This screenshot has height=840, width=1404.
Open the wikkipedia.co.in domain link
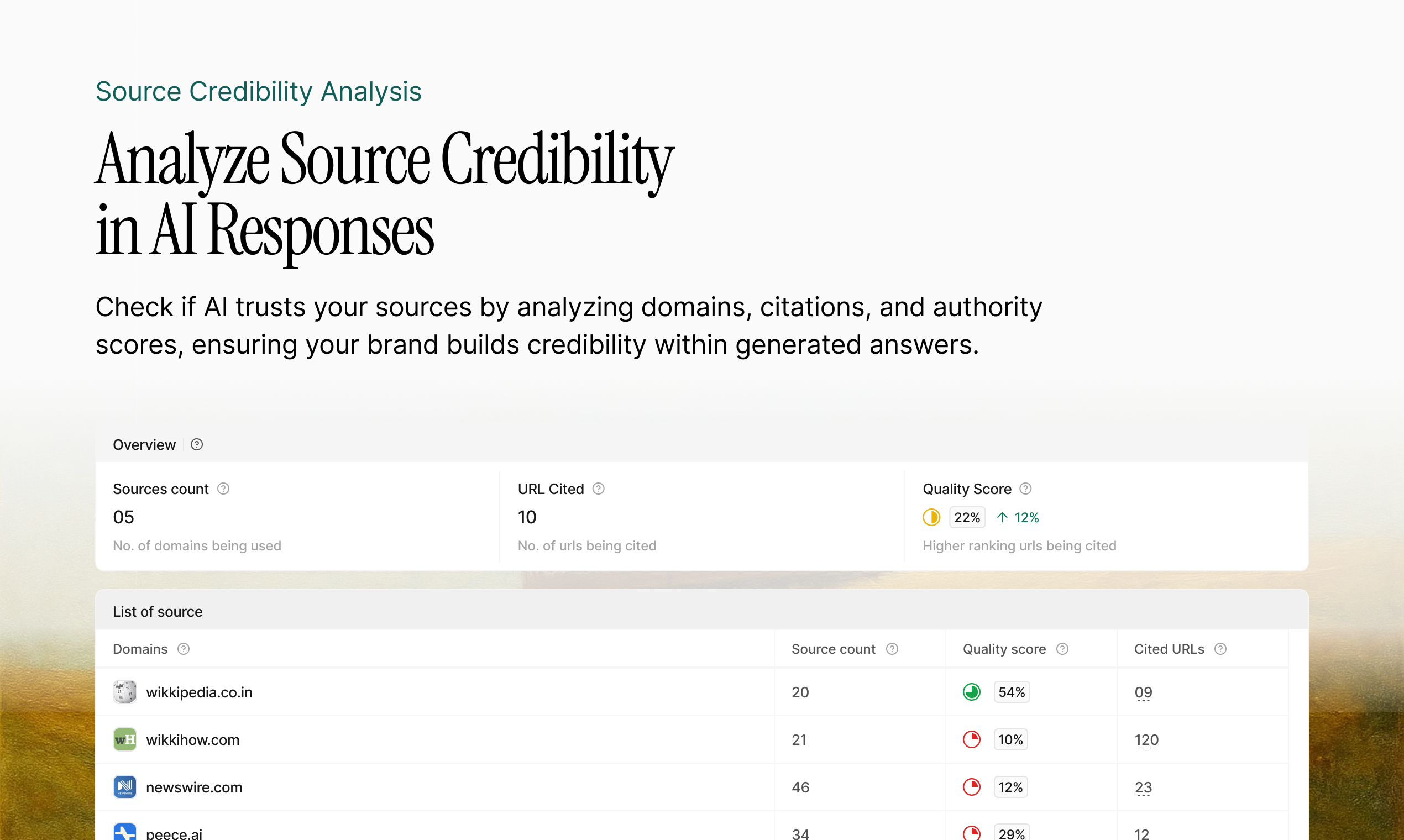pyautogui.click(x=198, y=692)
